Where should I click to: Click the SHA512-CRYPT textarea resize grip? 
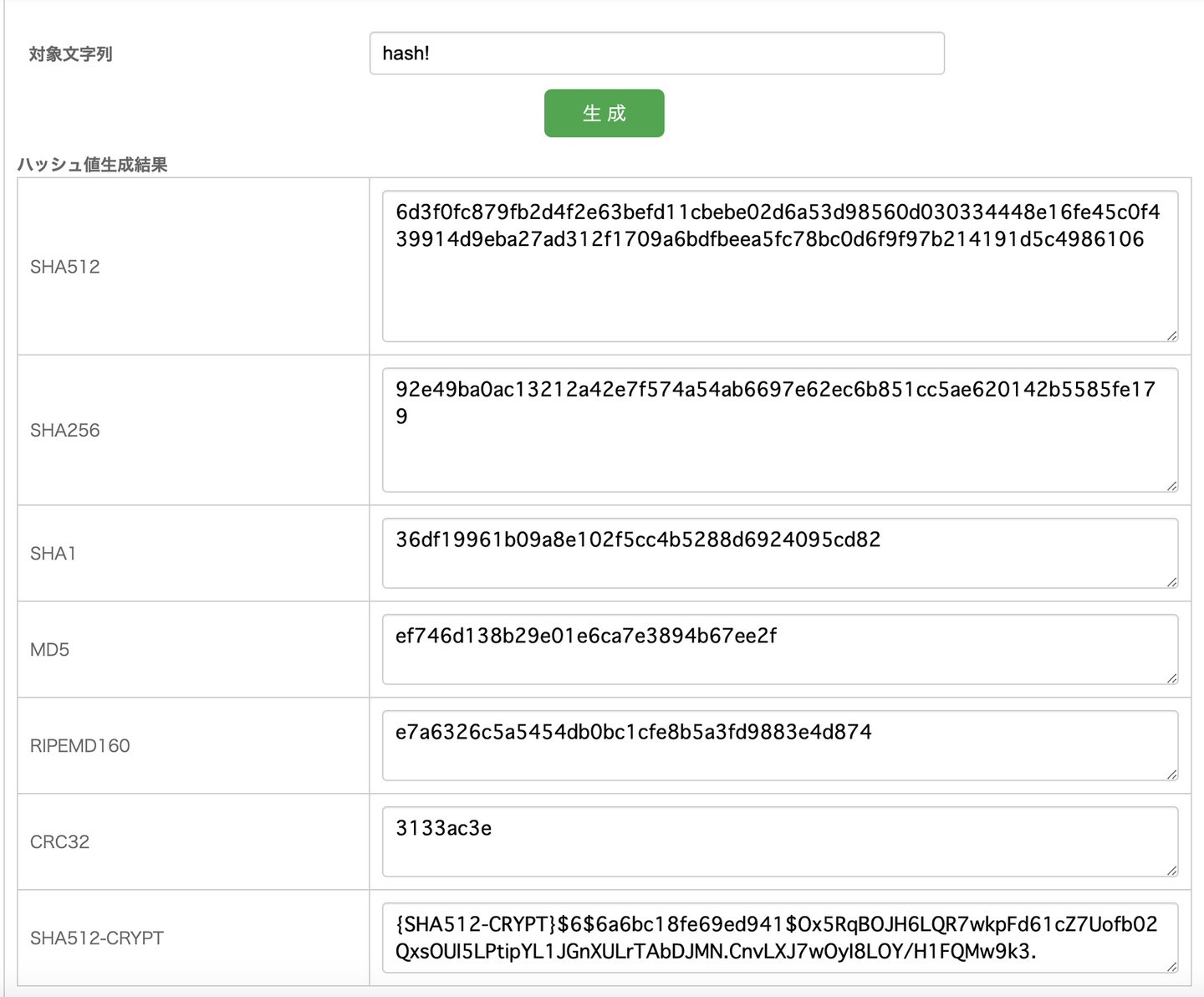coord(1172,967)
